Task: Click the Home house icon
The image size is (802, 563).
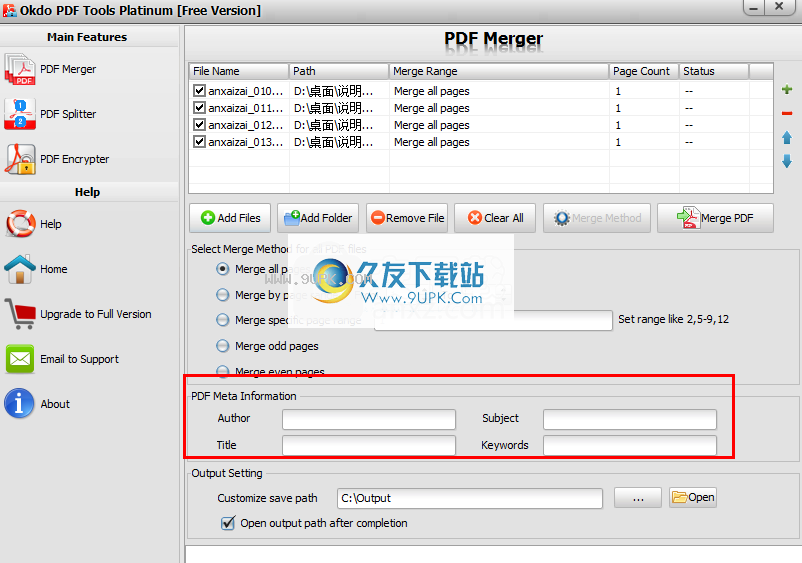Action: 20,269
